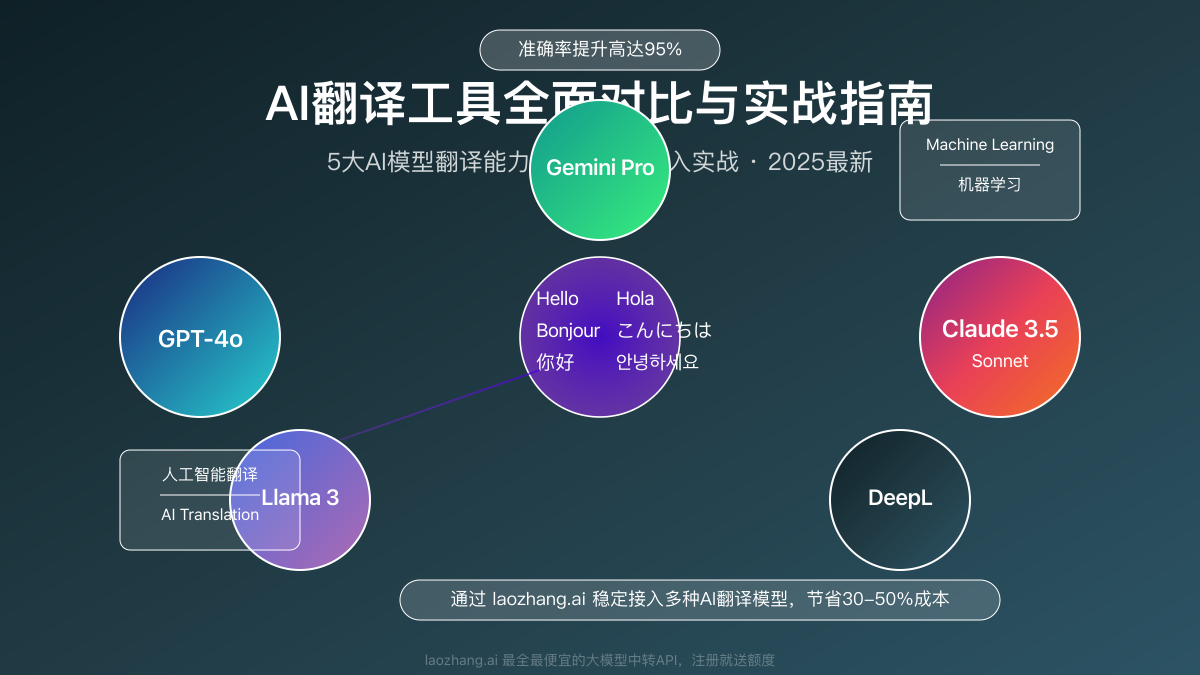Viewport: 1200px width, 675px height.
Task: Click the "Sonnet" label under Claude 3.5
Action: 1000,361
